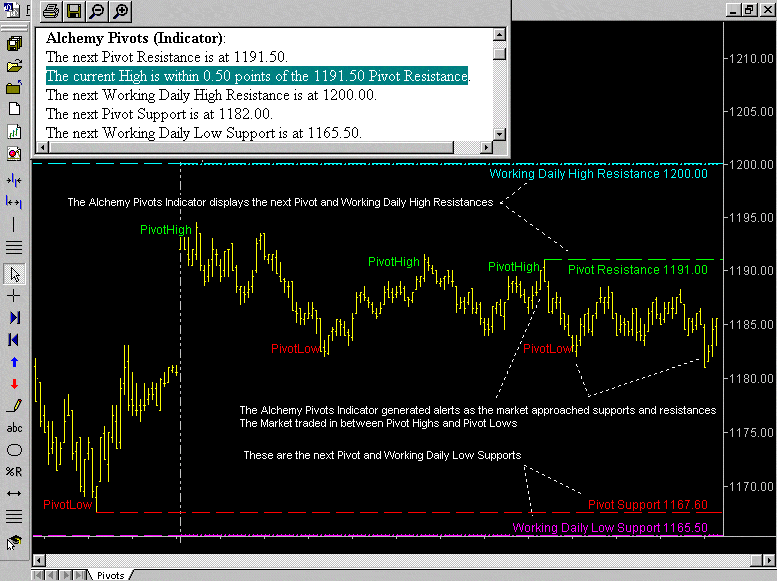This screenshot has height=582, width=777.
Task: Click the 'Pivot Resistance 1191.00' chart label
Action: [637, 270]
